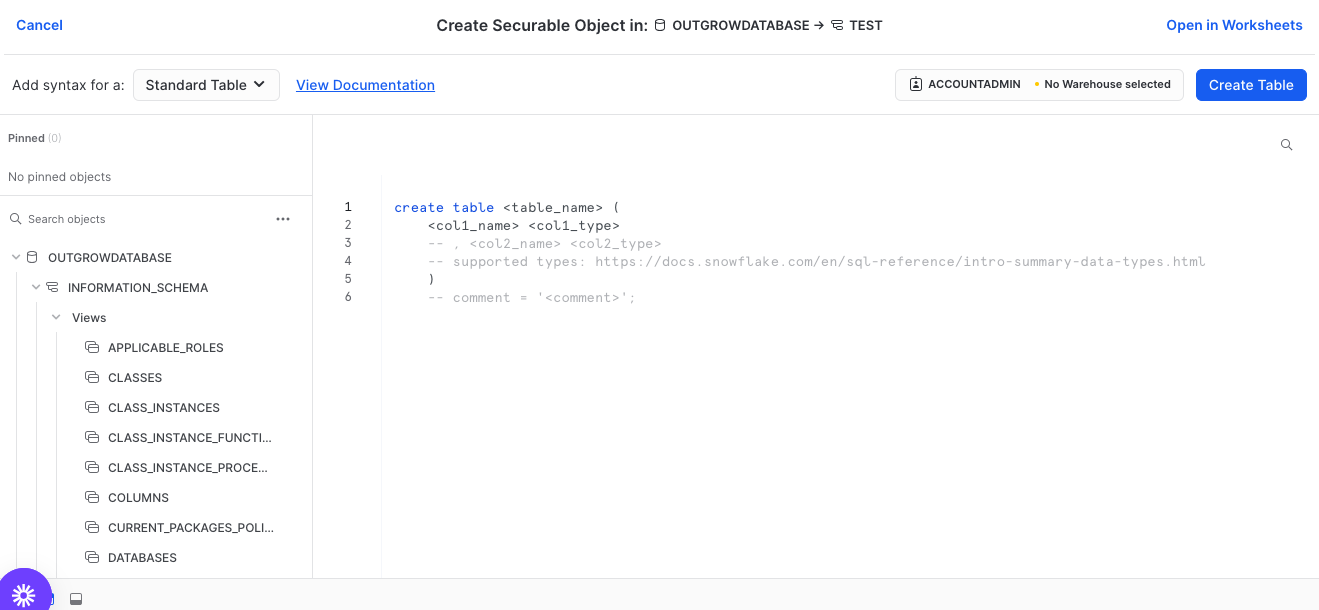Screen dimensions: 1319x610
Task: Click the purple floating asterisk widget button
Action: point(24,592)
